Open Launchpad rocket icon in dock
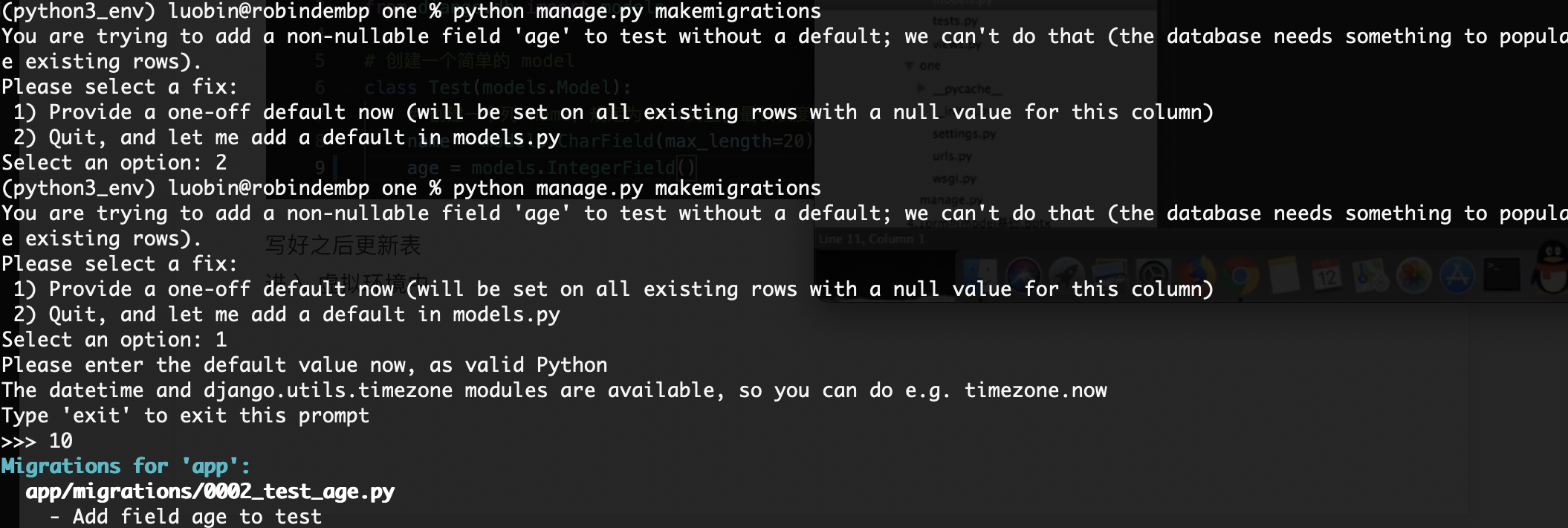The height and width of the screenshot is (528, 1568). 1067,276
